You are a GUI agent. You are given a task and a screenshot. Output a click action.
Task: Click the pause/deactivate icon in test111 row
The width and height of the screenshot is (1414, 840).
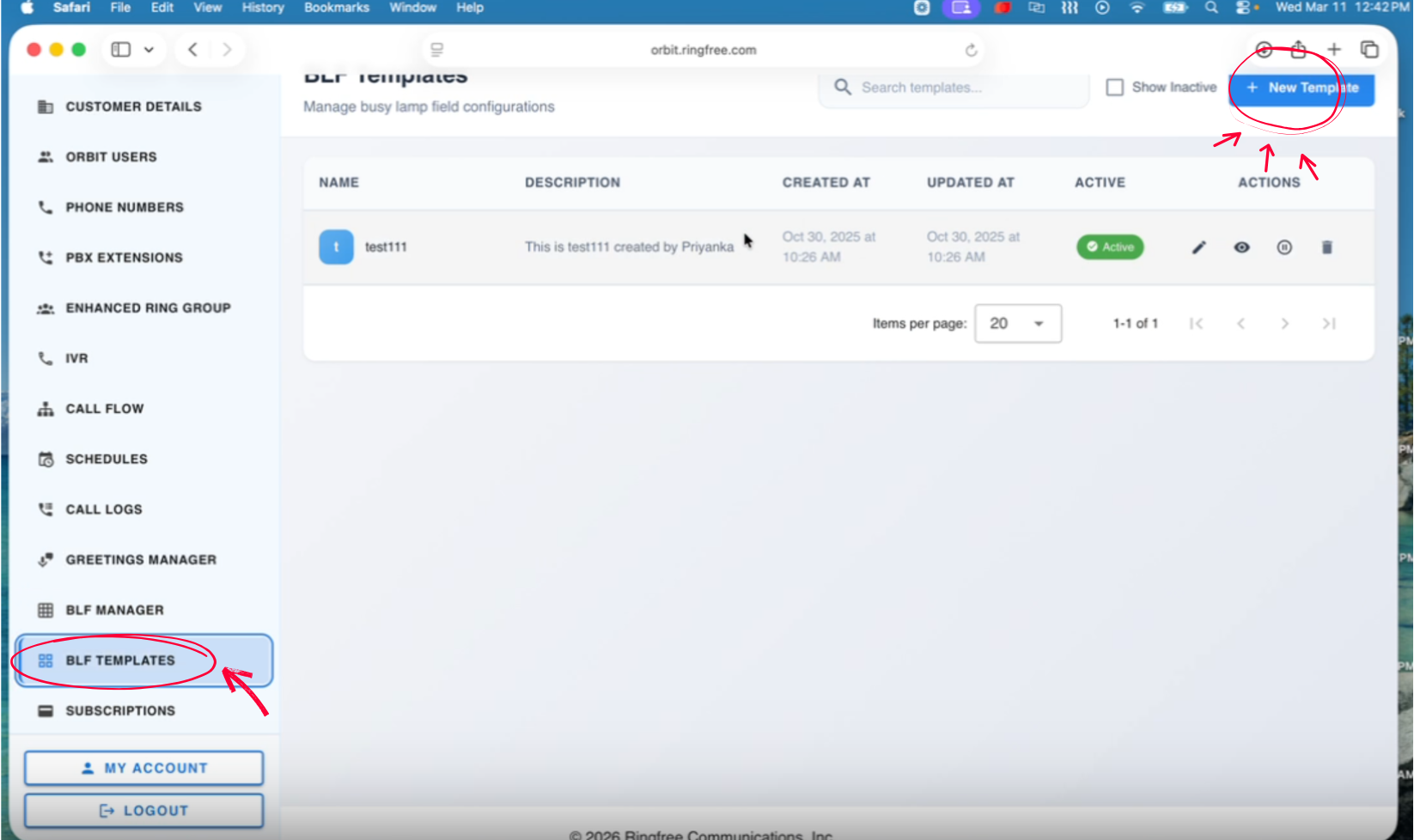click(x=1284, y=247)
